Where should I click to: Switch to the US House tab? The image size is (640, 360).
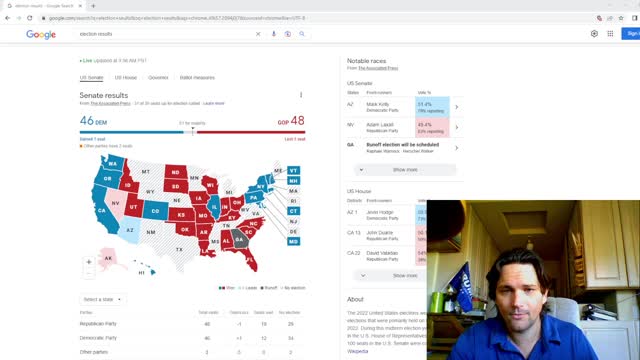pyautogui.click(x=126, y=78)
